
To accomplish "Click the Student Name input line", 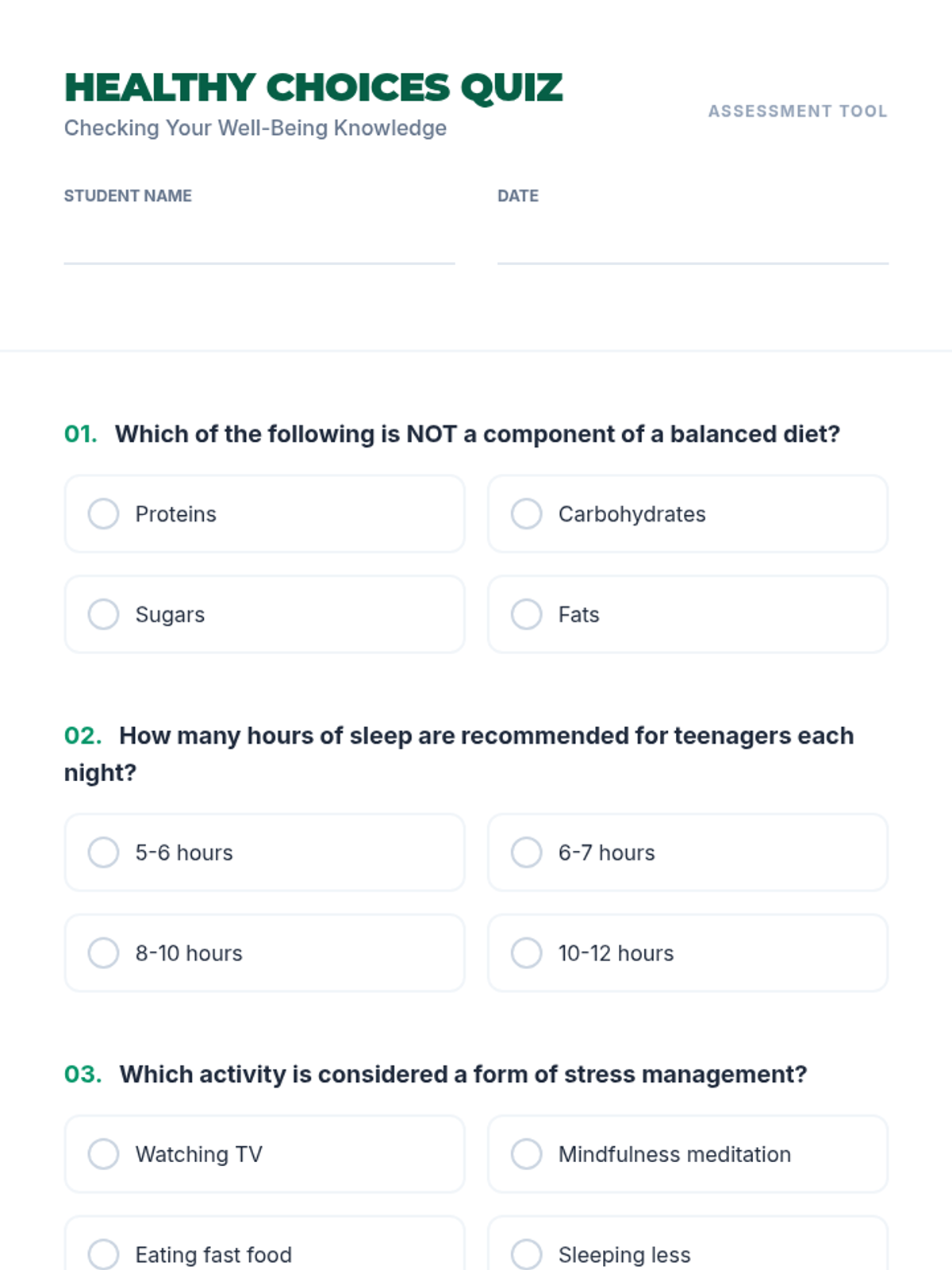I will click(259, 244).
